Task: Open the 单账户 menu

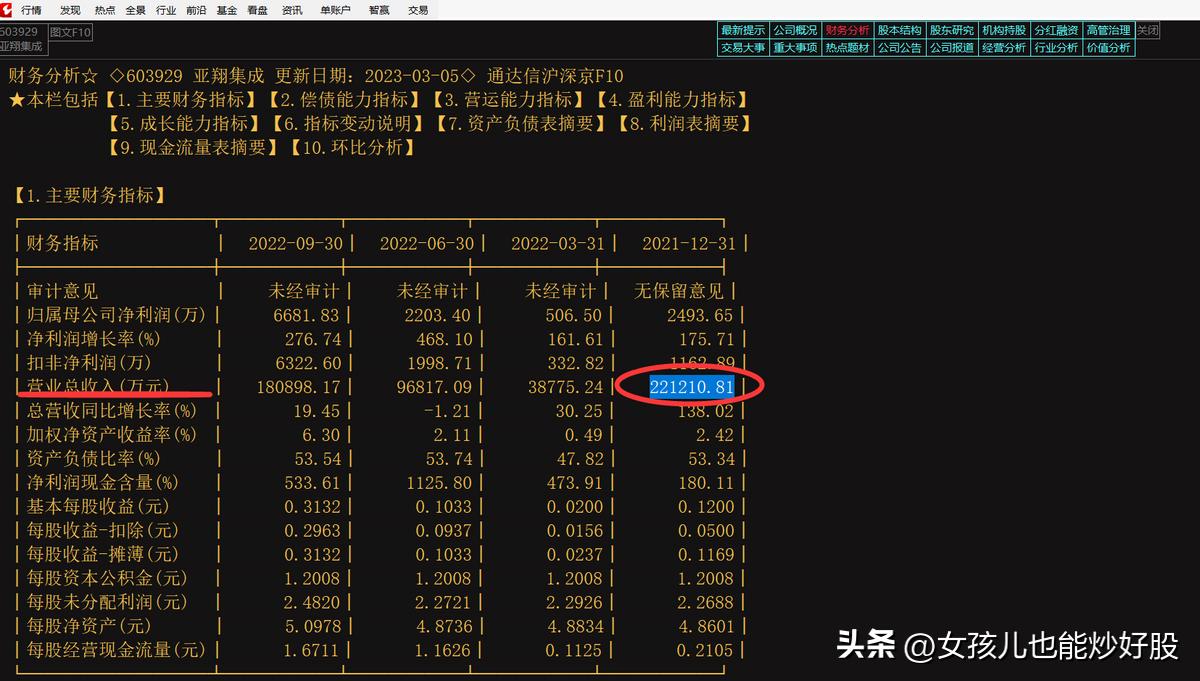Action: (336, 10)
